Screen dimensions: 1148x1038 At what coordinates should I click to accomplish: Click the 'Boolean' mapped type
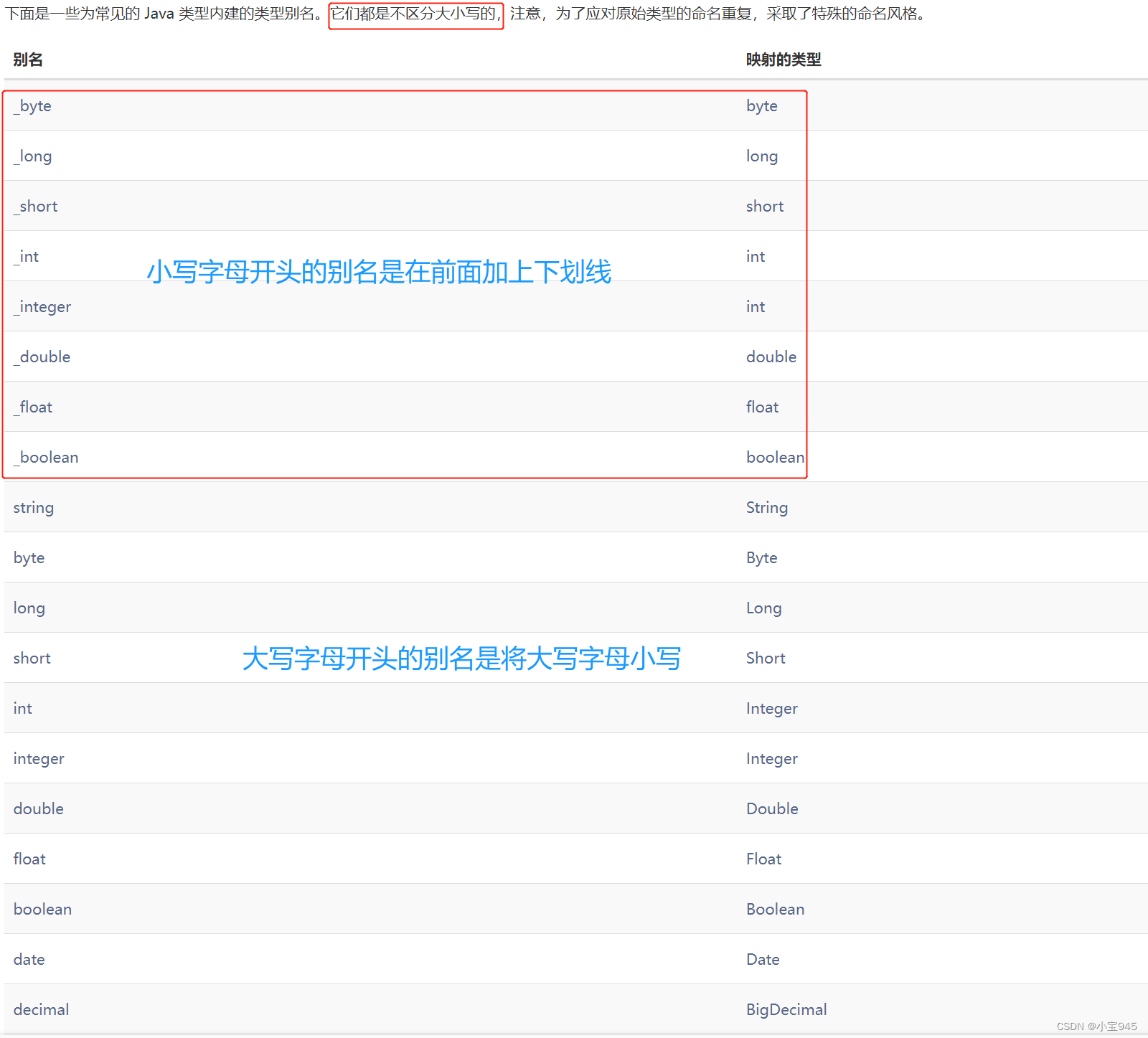(x=776, y=910)
